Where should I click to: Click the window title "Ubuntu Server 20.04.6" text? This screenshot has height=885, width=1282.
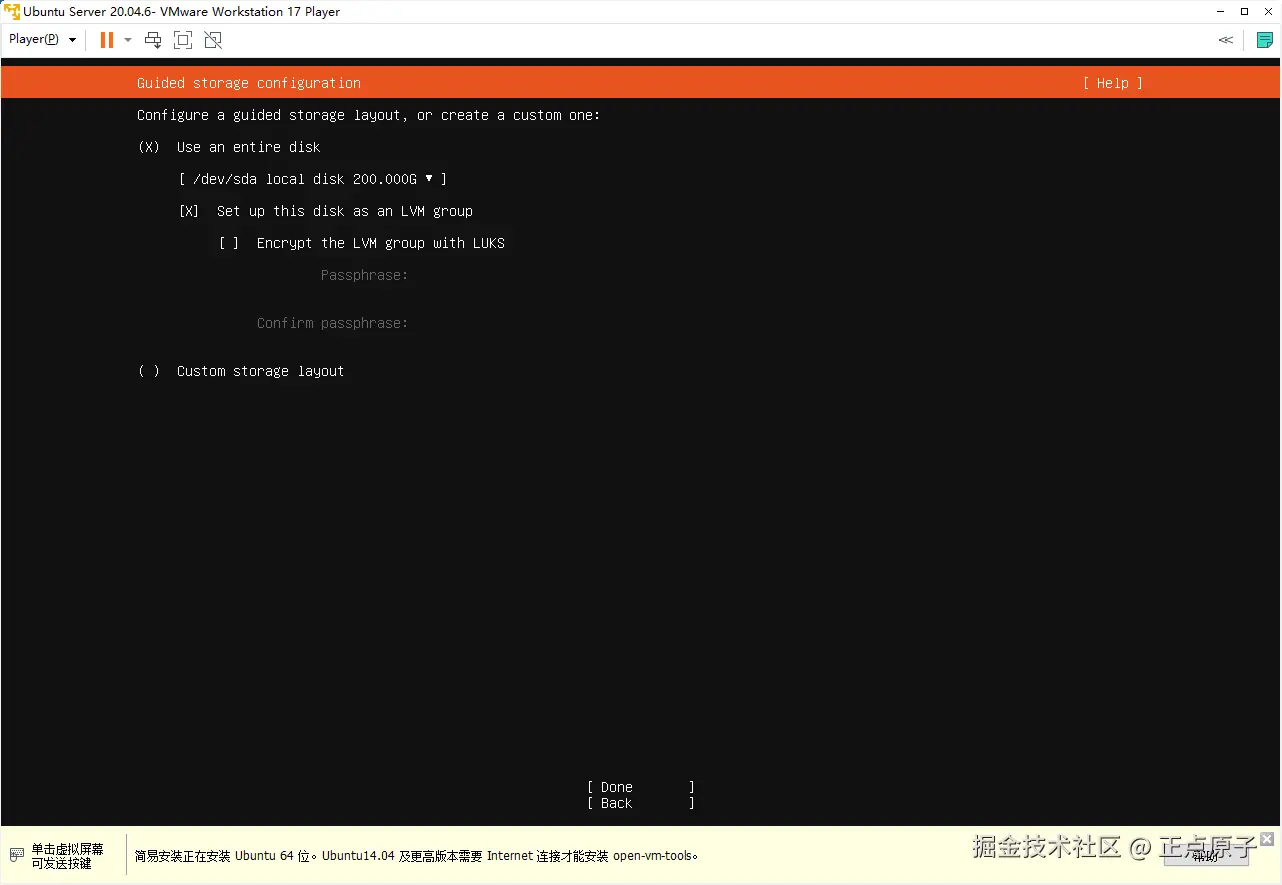pos(181,12)
